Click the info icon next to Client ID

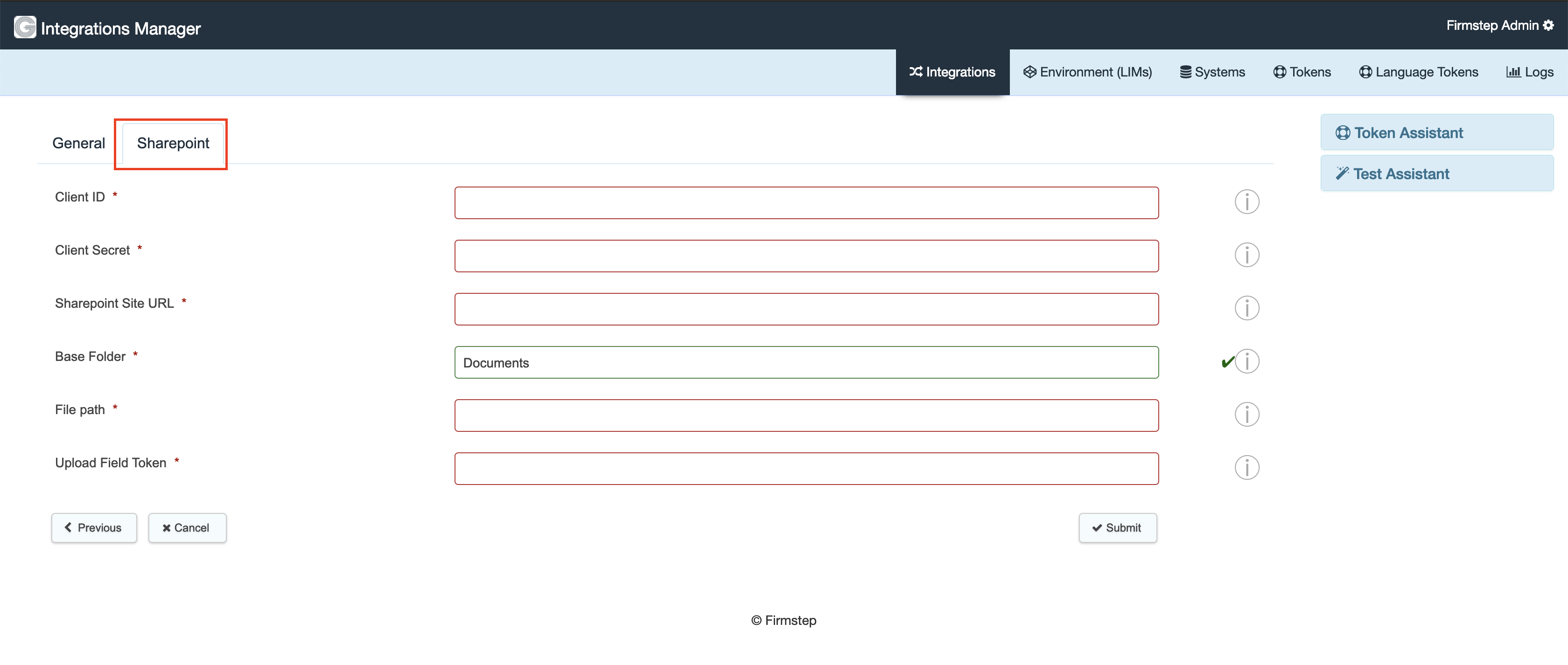coord(1246,201)
